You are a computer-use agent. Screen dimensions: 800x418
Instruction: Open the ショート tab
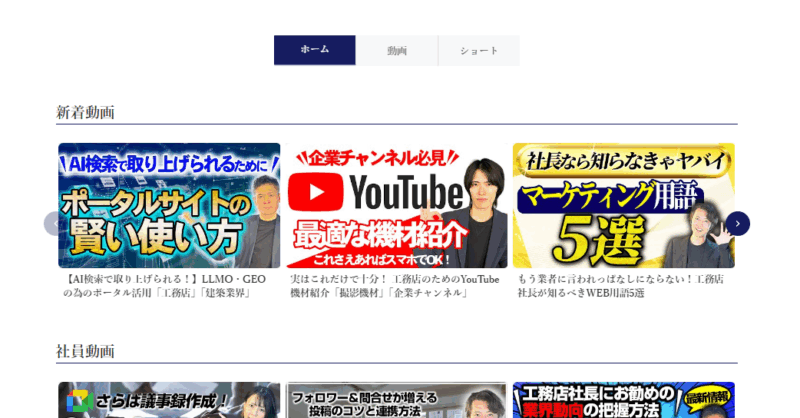click(x=479, y=50)
